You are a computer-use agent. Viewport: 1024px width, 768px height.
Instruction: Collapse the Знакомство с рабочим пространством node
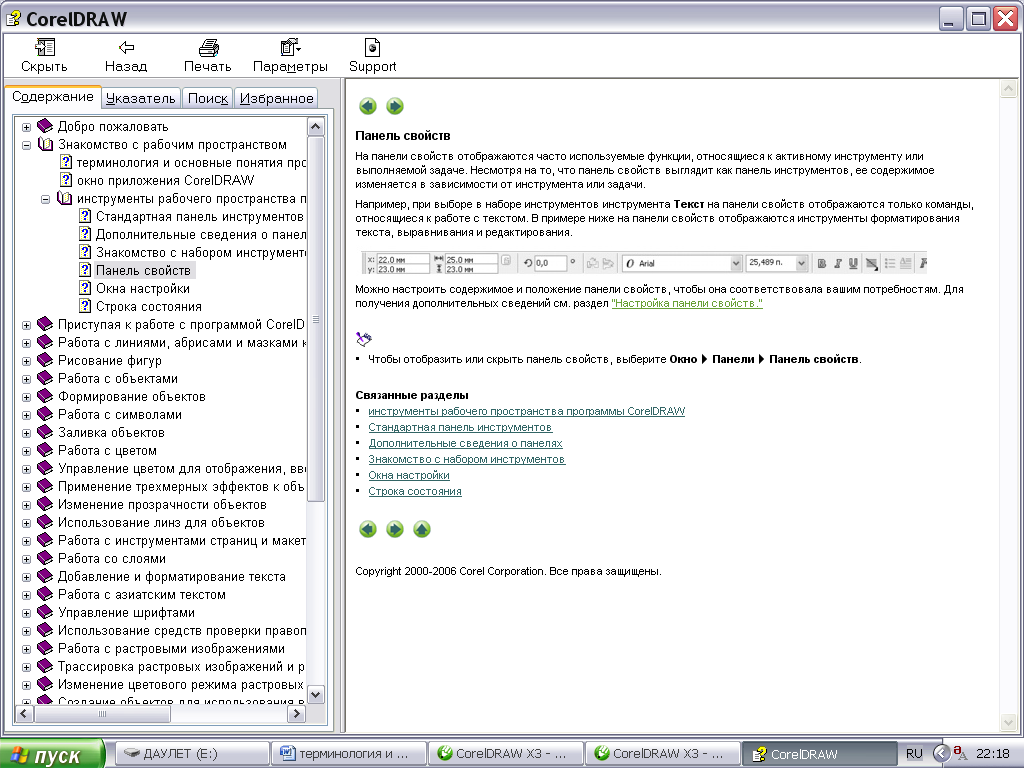26,145
